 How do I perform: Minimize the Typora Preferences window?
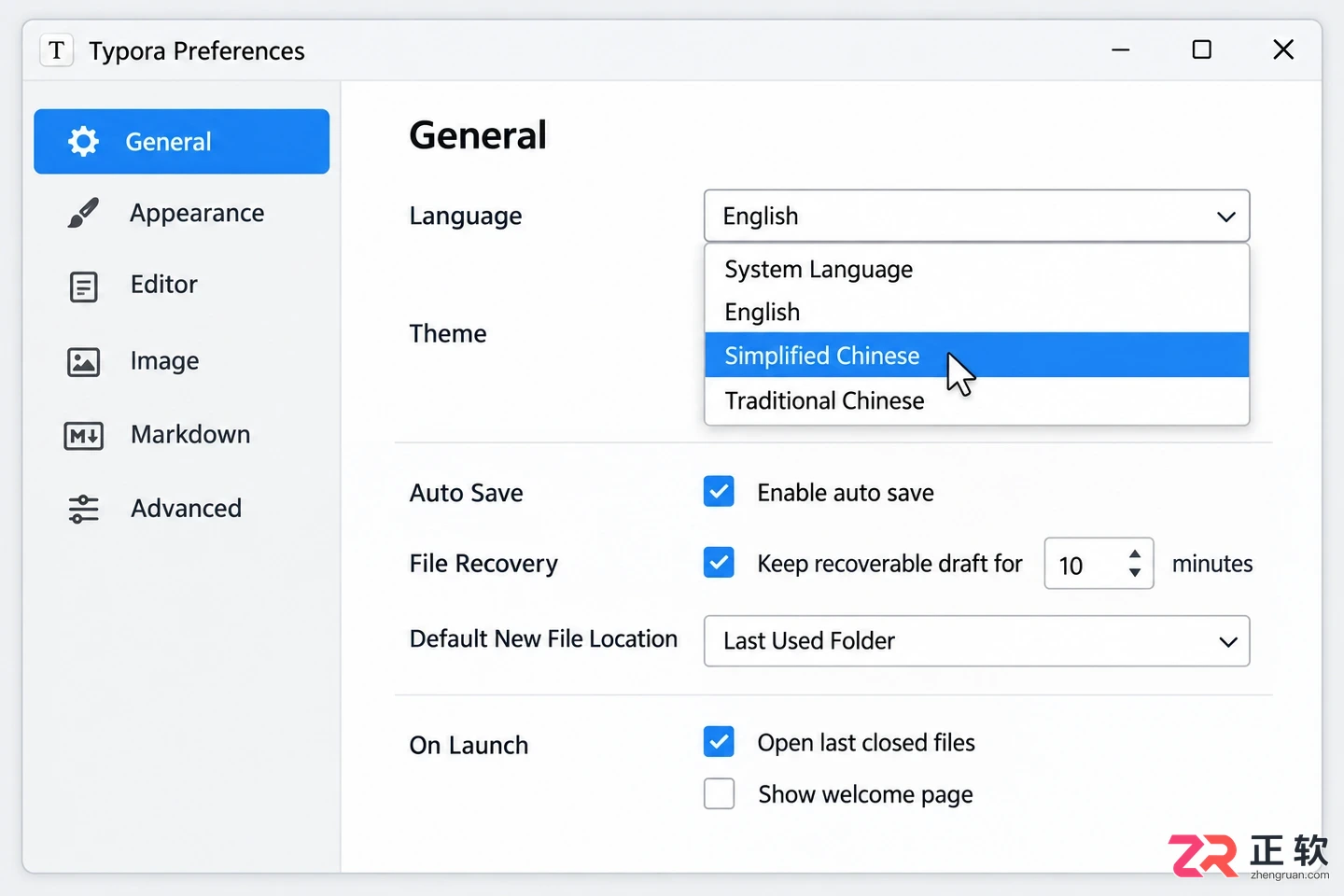1121,49
